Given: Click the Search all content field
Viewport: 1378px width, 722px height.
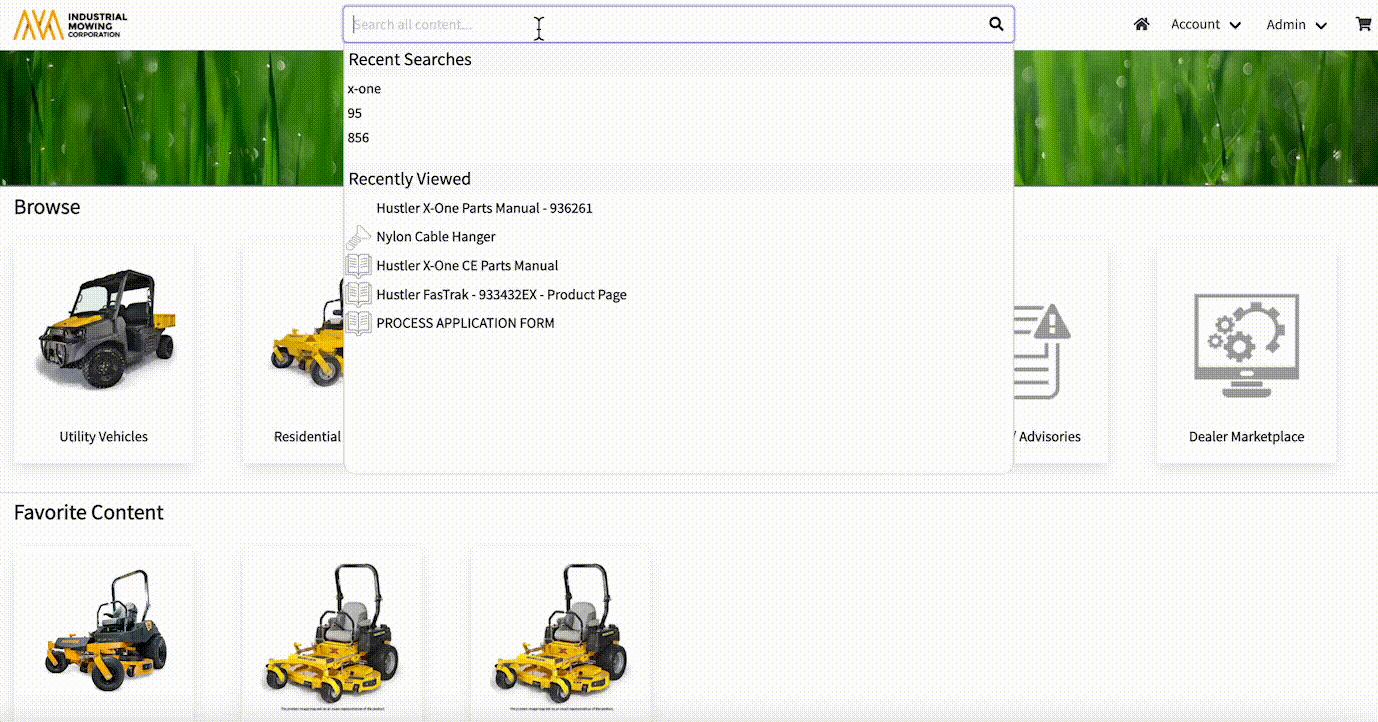Looking at the screenshot, I should pos(660,24).
